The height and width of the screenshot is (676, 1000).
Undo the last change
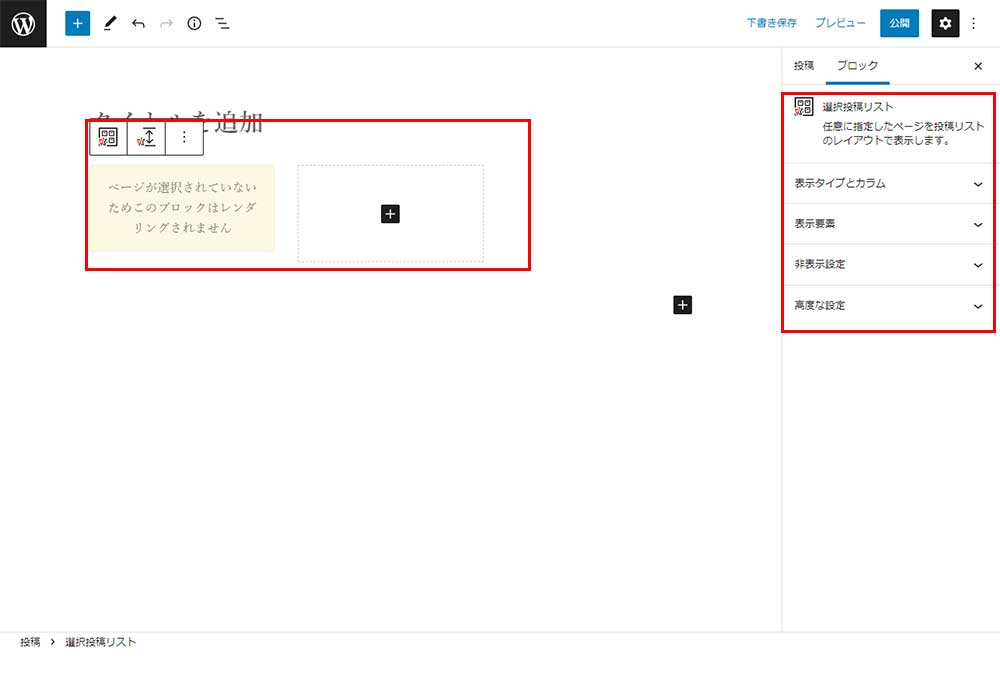(x=138, y=23)
